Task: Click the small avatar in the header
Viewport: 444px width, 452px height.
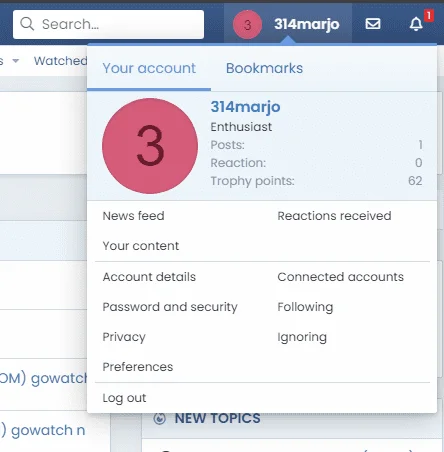Action: (247, 24)
